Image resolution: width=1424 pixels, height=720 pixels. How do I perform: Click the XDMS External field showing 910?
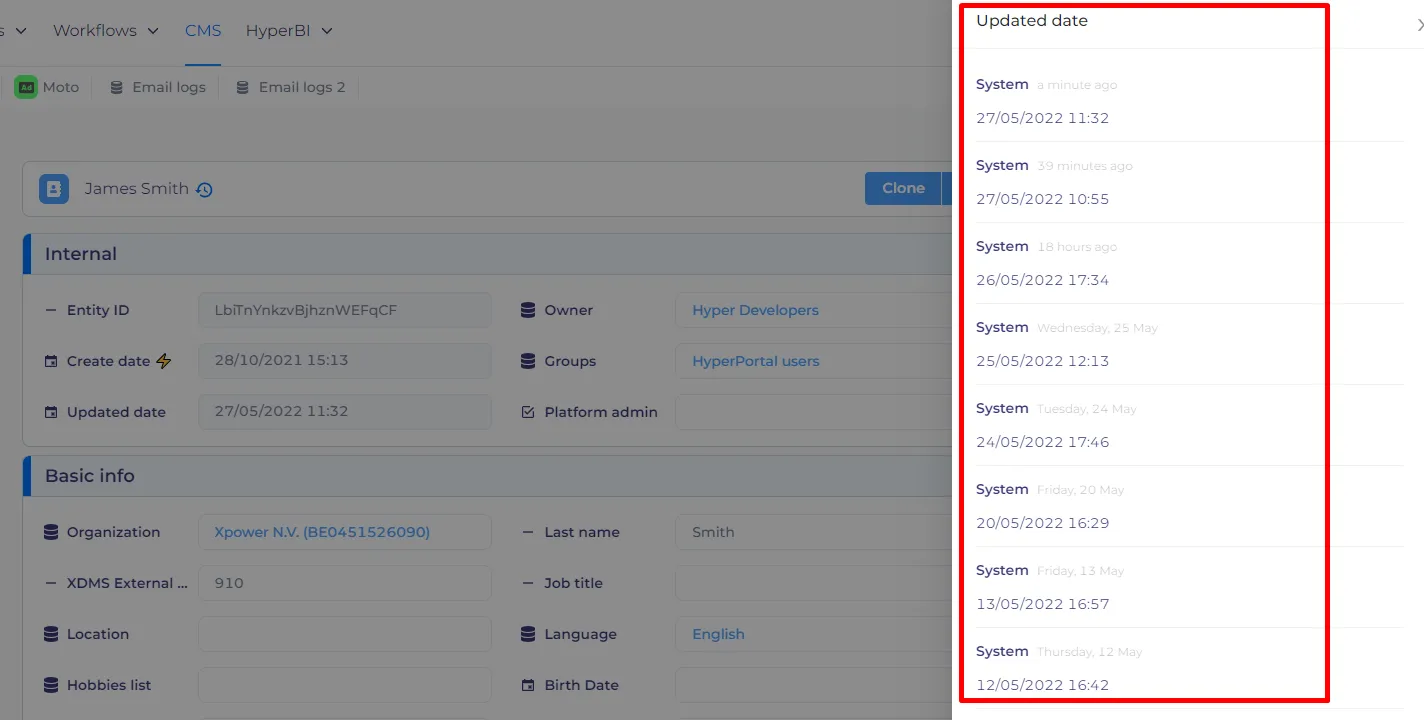345,583
